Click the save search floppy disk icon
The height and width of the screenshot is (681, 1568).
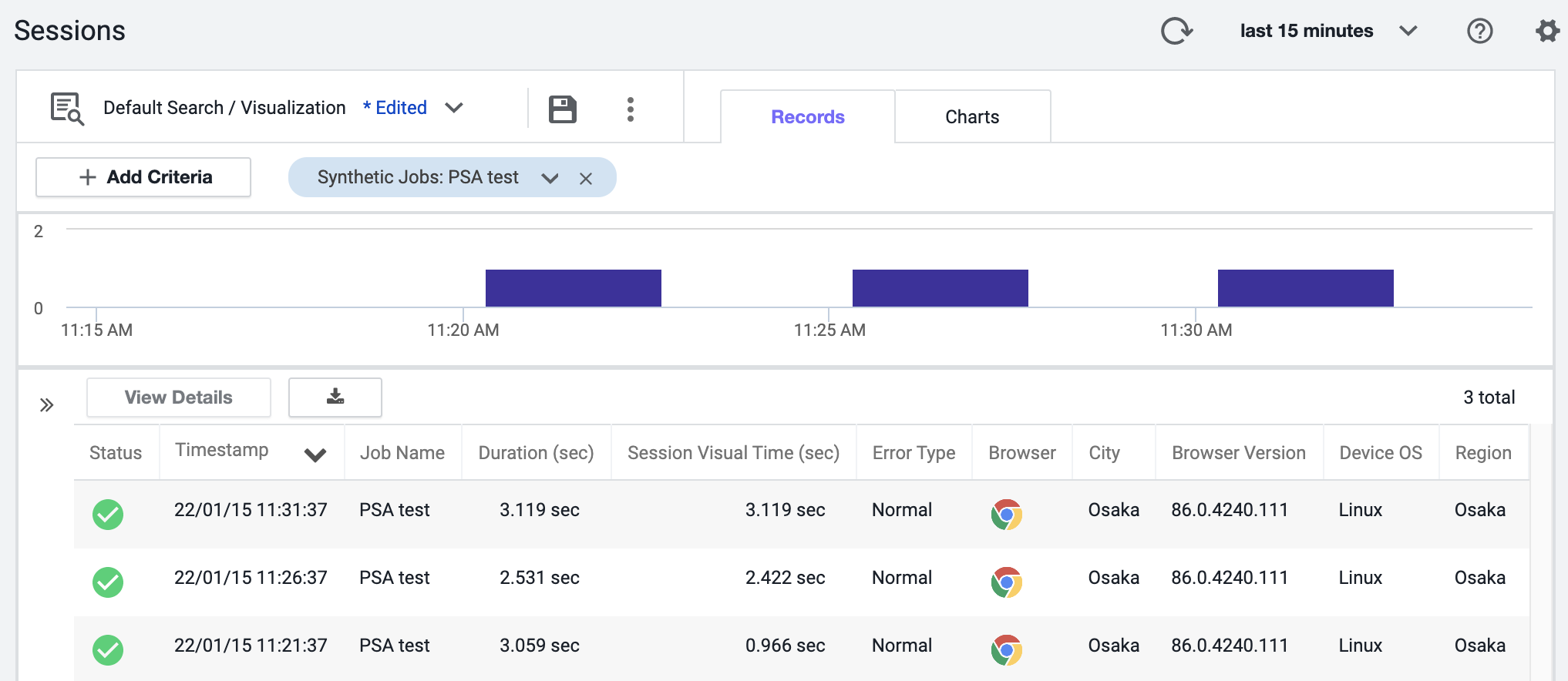pyautogui.click(x=562, y=109)
